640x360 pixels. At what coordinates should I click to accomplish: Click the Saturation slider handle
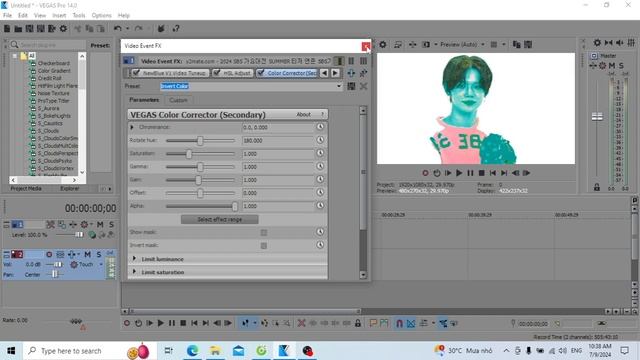point(189,153)
